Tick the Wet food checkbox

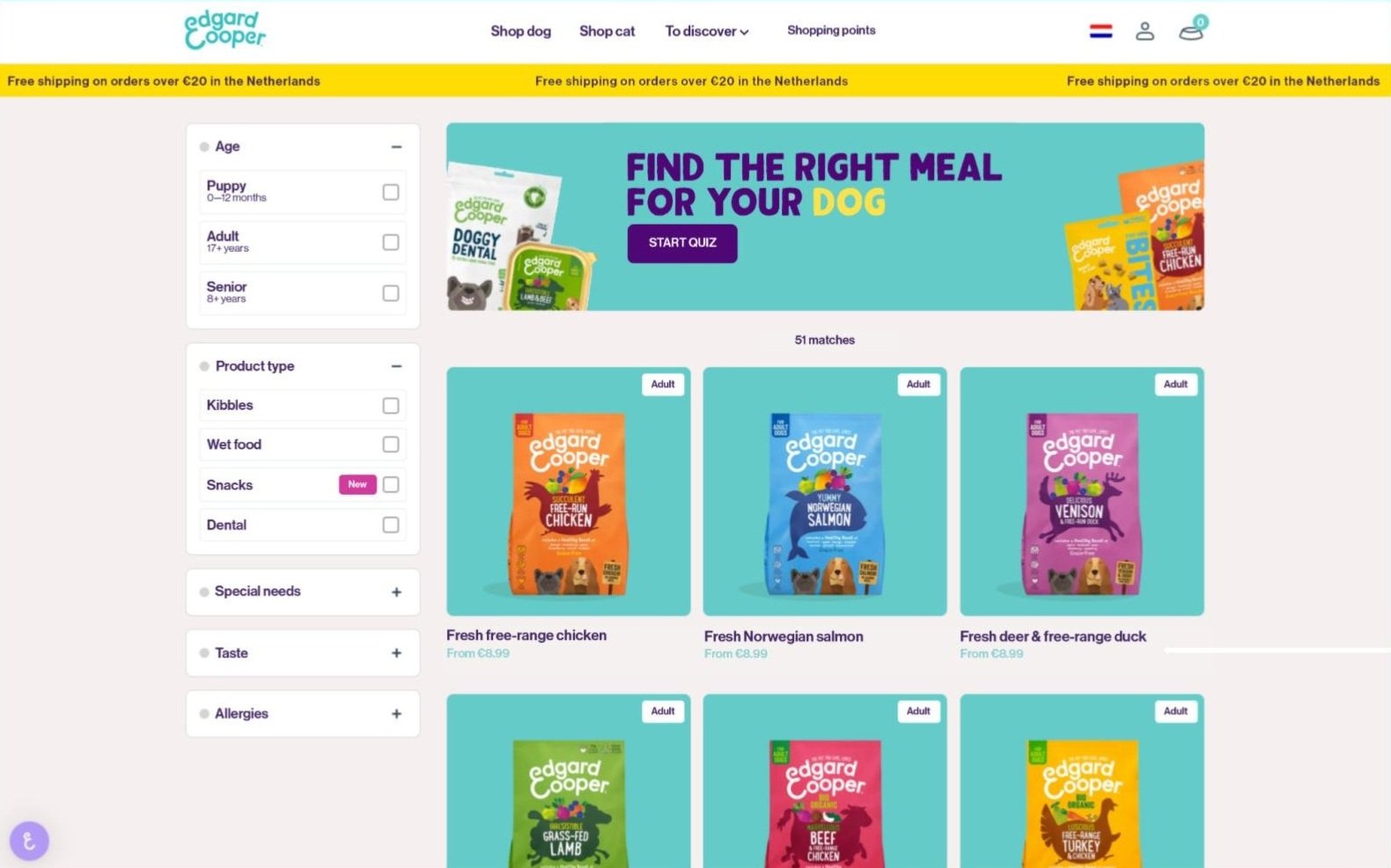click(x=391, y=445)
